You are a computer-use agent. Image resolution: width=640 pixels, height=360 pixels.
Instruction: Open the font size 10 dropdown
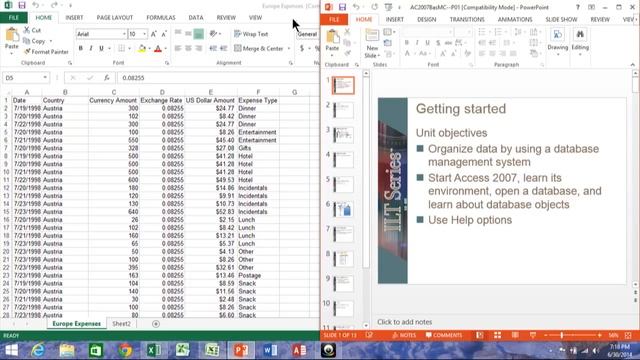144,34
